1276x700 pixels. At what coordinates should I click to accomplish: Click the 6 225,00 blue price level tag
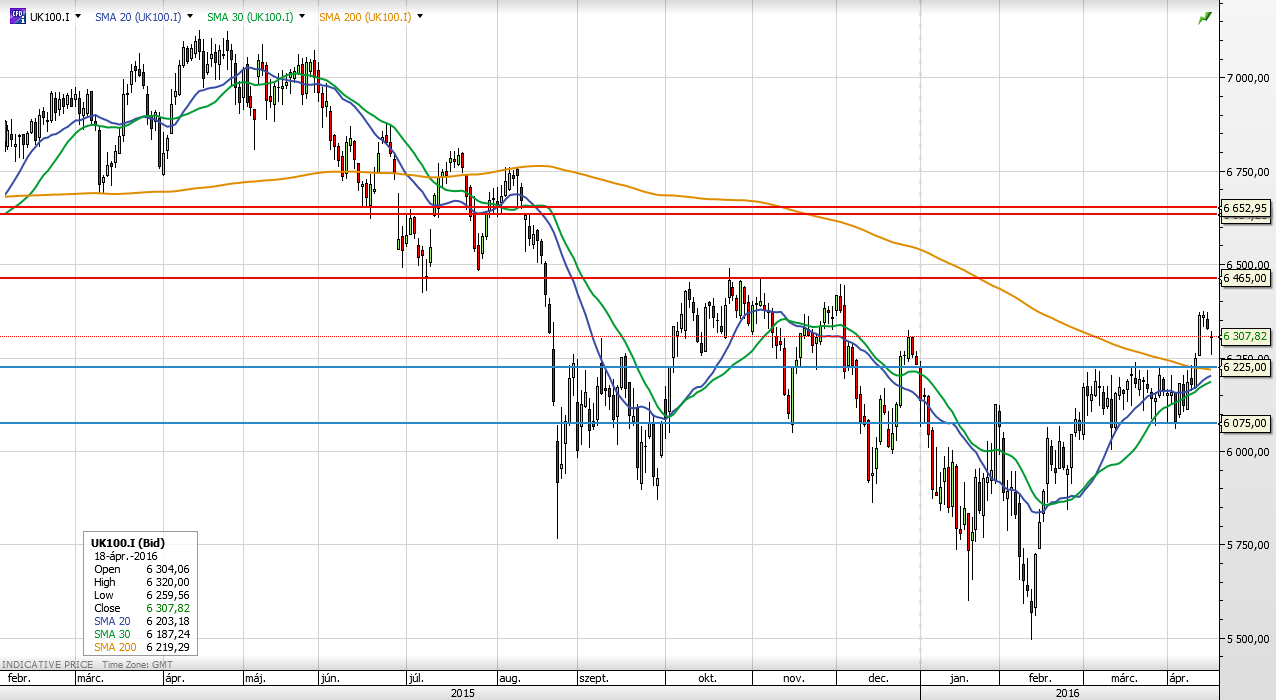point(1245,367)
